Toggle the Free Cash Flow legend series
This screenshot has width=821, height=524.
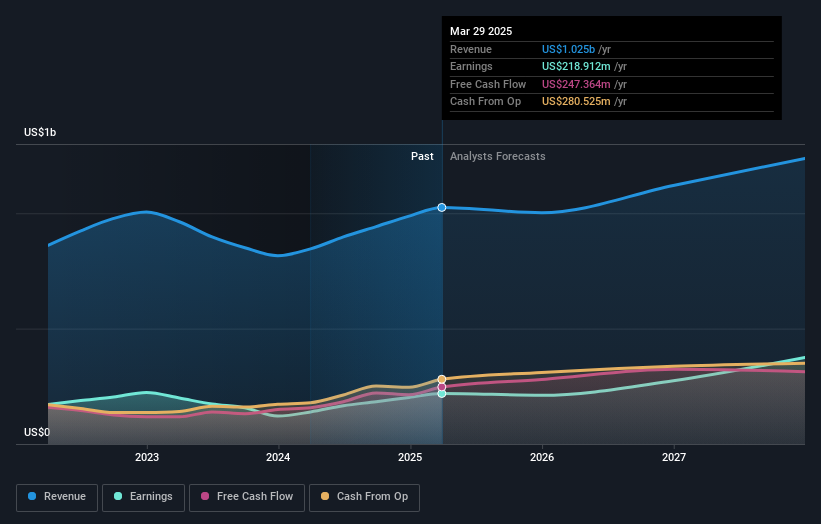(x=247, y=497)
